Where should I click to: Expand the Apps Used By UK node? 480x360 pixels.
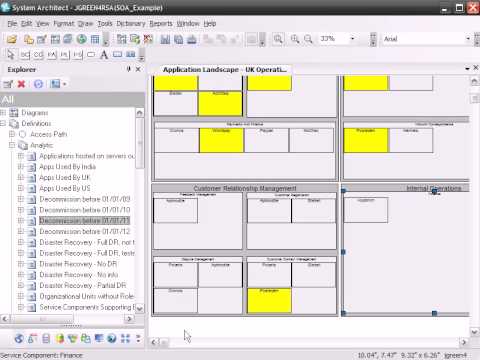tap(21, 177)
